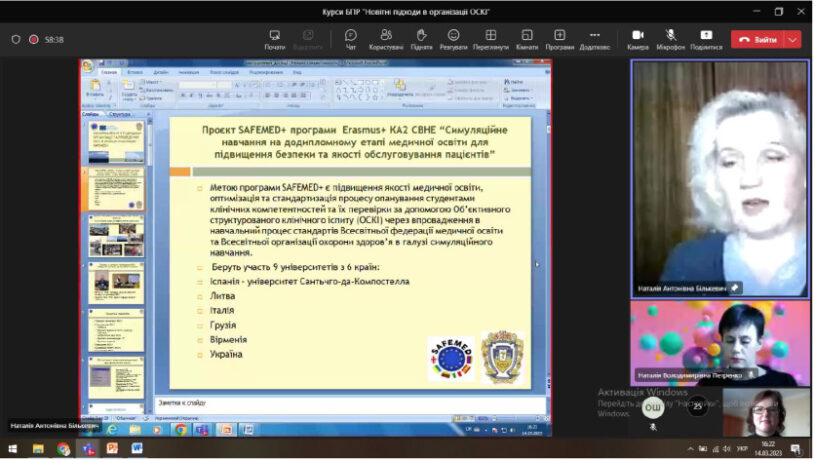Image resolution: width=815 pixels, height=460 pixels.
Task: Click Наталія Антонівна Бількевич's video tile
Action: tap(719, 177)
